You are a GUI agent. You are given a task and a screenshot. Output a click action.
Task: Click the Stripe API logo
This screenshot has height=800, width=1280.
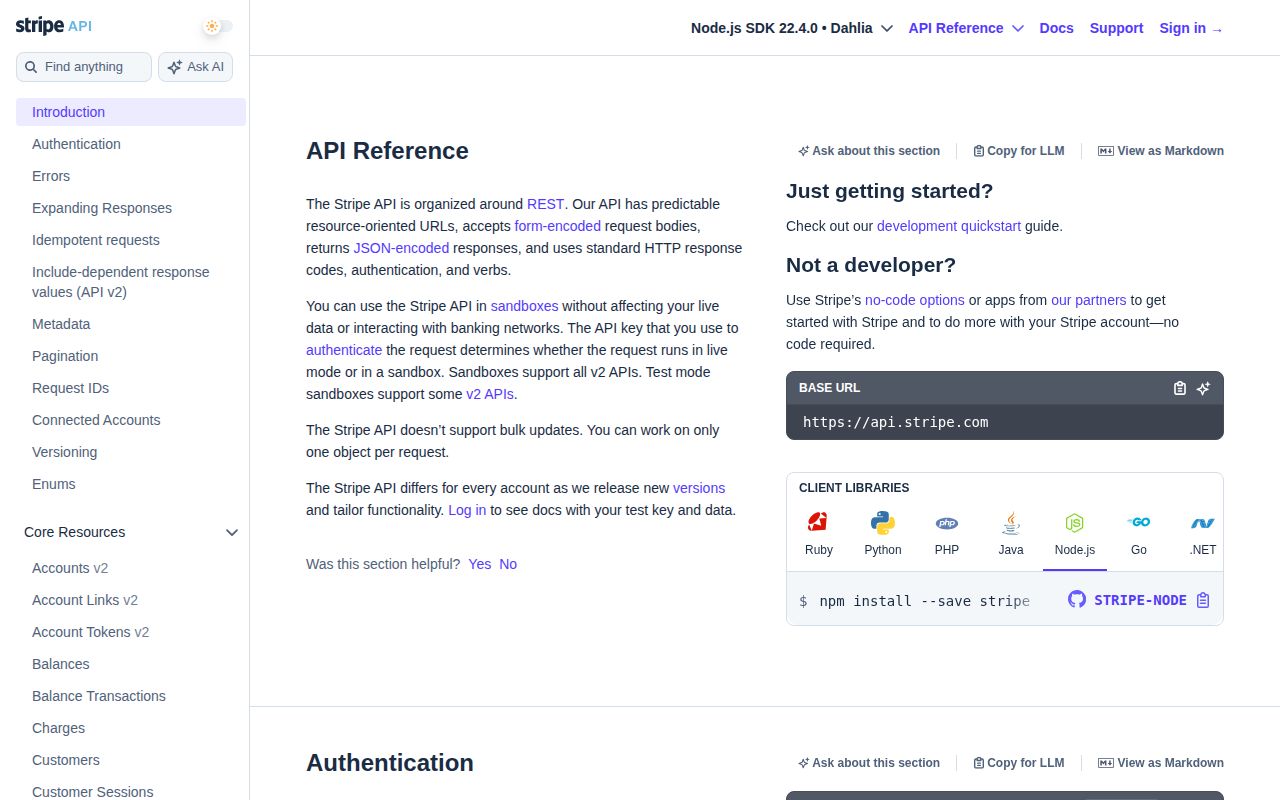53,26
